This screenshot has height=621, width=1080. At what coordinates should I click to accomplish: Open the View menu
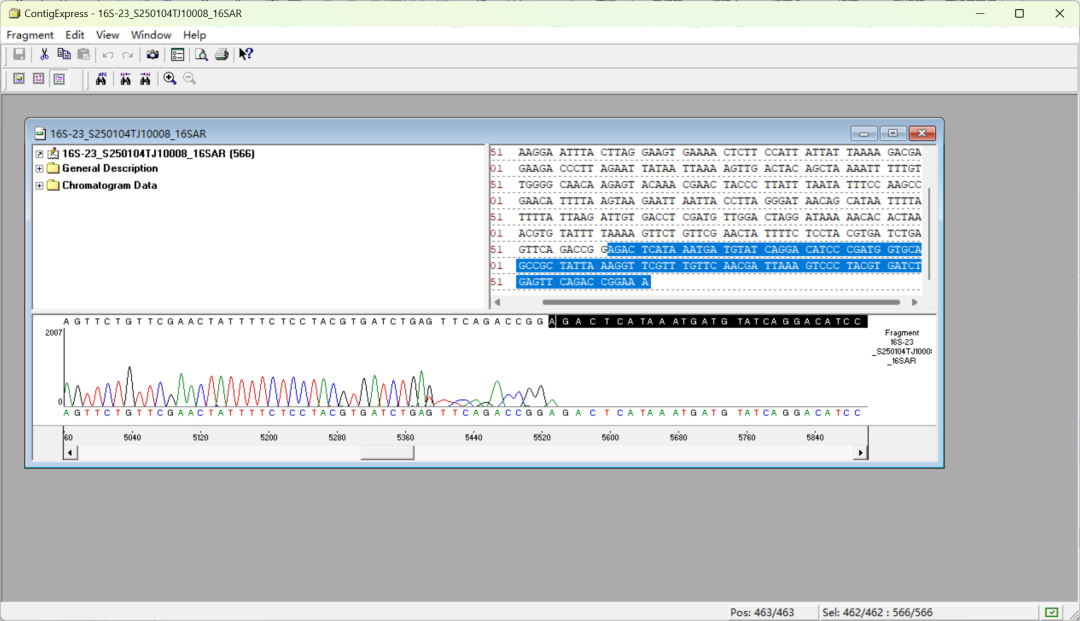point(107,35)
